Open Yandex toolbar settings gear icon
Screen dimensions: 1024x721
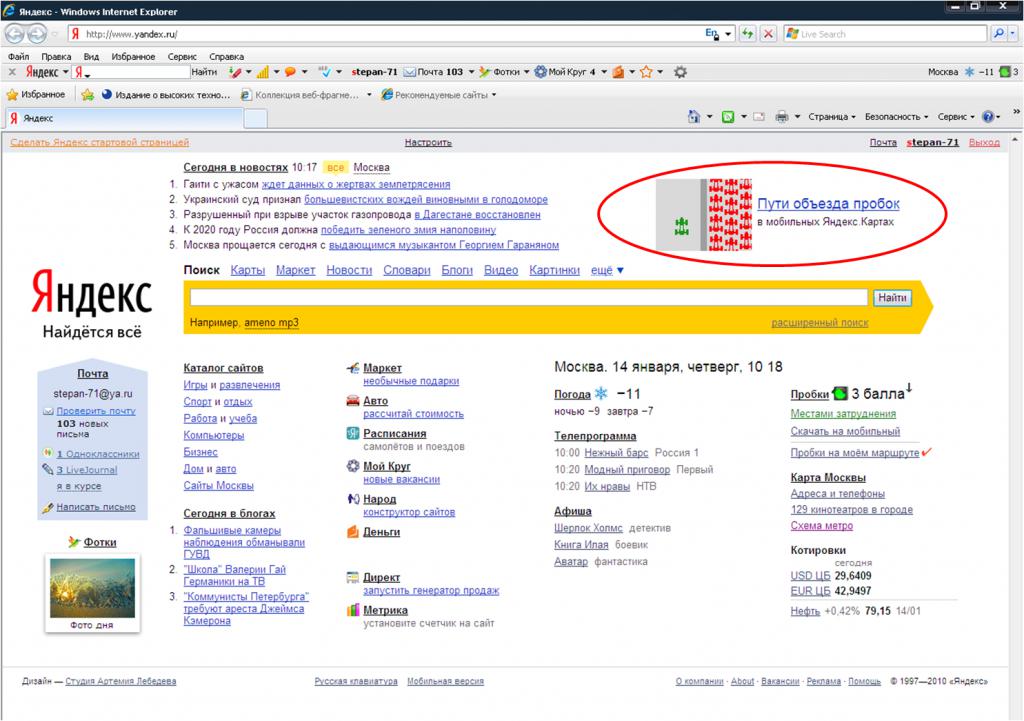click(x=680, y=72)
